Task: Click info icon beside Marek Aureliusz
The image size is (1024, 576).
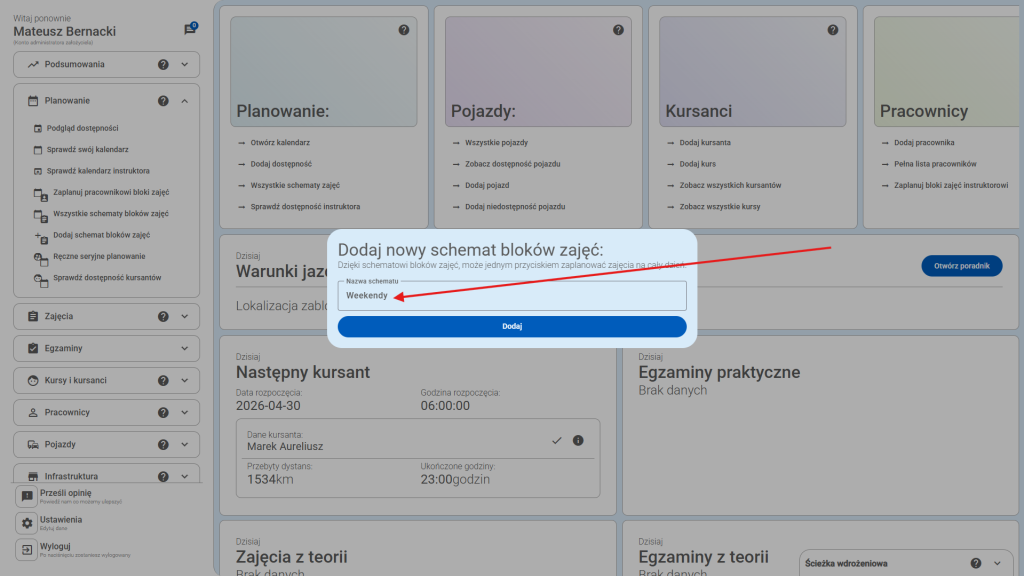Action: point(578,441)
